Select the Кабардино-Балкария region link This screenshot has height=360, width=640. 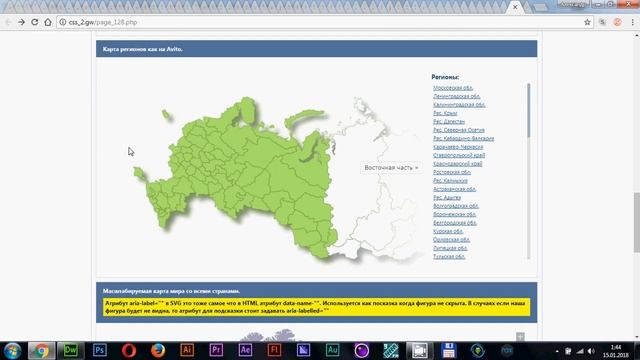pyautogui.click(x=463, y=138)
